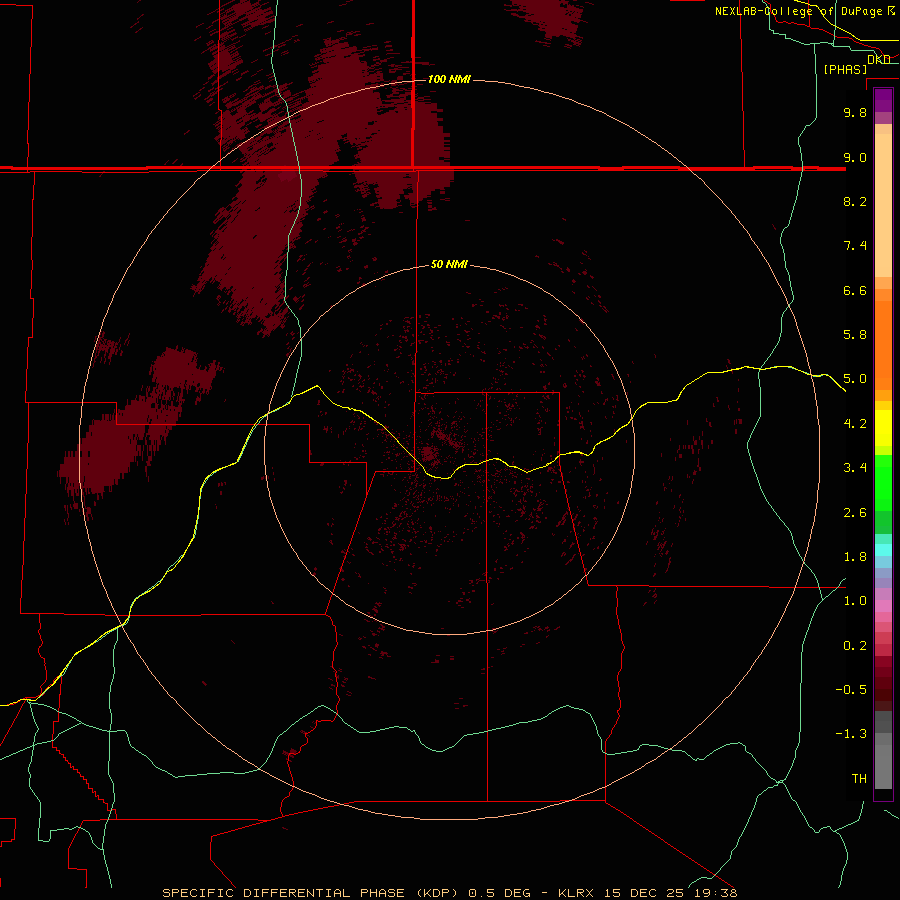Click the 2.6 legend value

pos(855,513)
